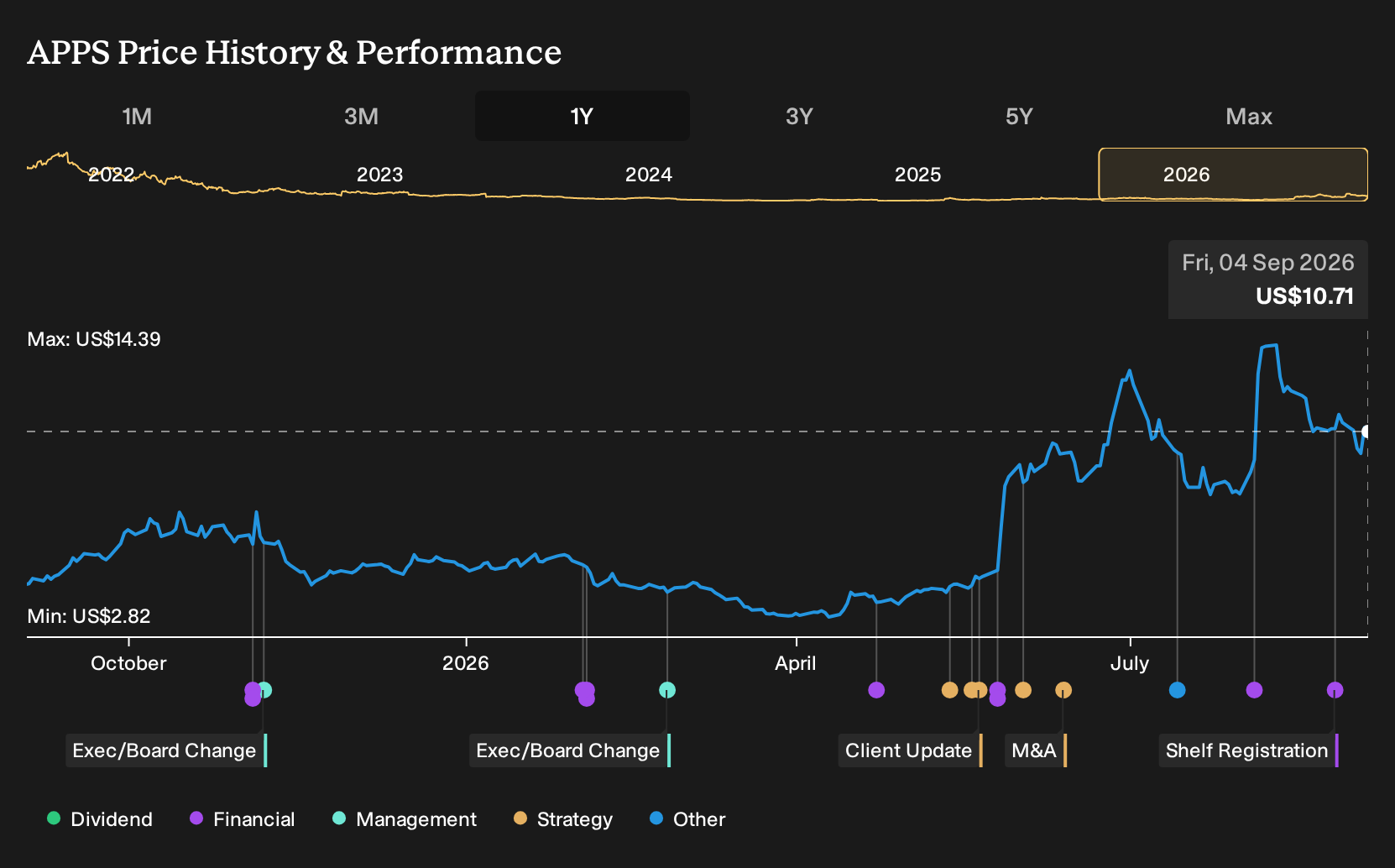Click the 'APPS Price History & Performance' heading
The height and width of the screenshot is (868, 1395).
[295, 52]
